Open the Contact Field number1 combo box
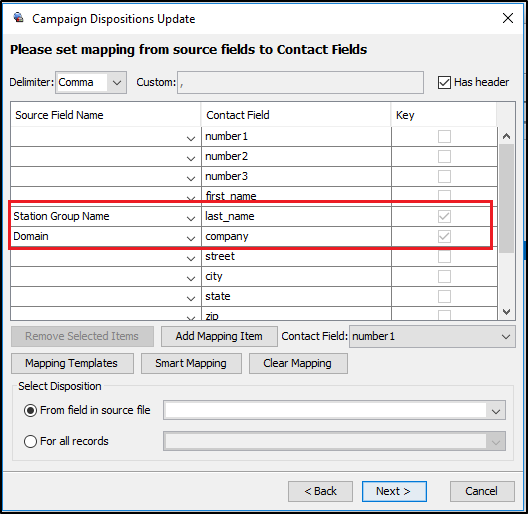 click(x=432, y=336)
